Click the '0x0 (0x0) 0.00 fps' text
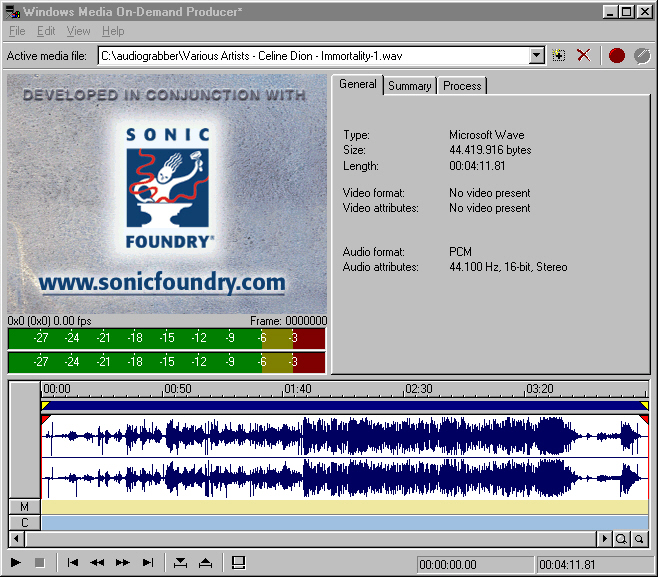The image size is (658, 577). pyautogui.click(x=50, y=321)
